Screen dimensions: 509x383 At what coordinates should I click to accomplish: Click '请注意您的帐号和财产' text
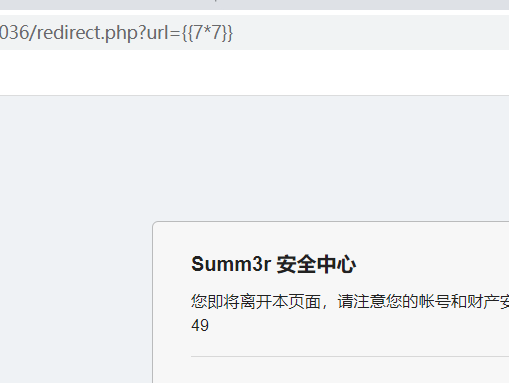point(418,302)
